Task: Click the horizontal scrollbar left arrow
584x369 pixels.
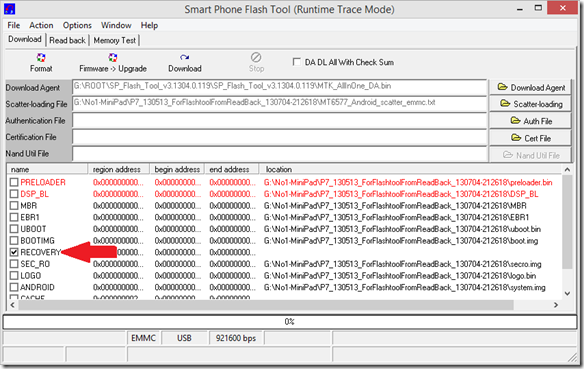Action: 12,305
